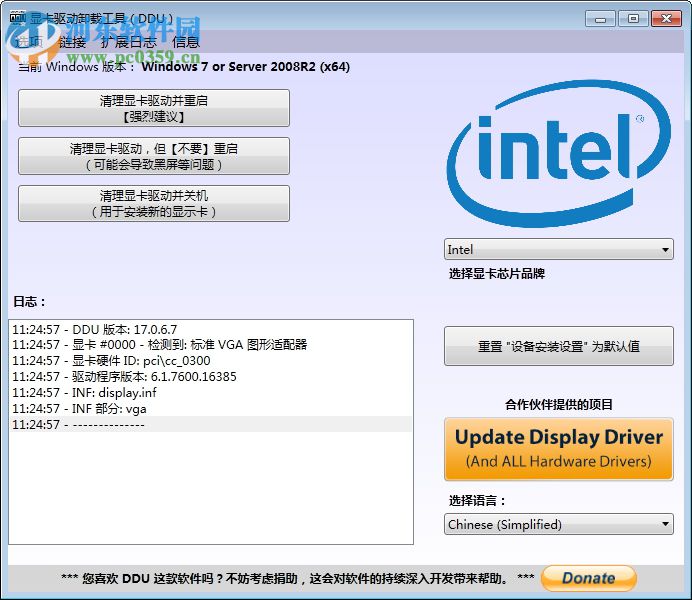Reset device installation settings to default
692x600 pixels.
(559, 346)
